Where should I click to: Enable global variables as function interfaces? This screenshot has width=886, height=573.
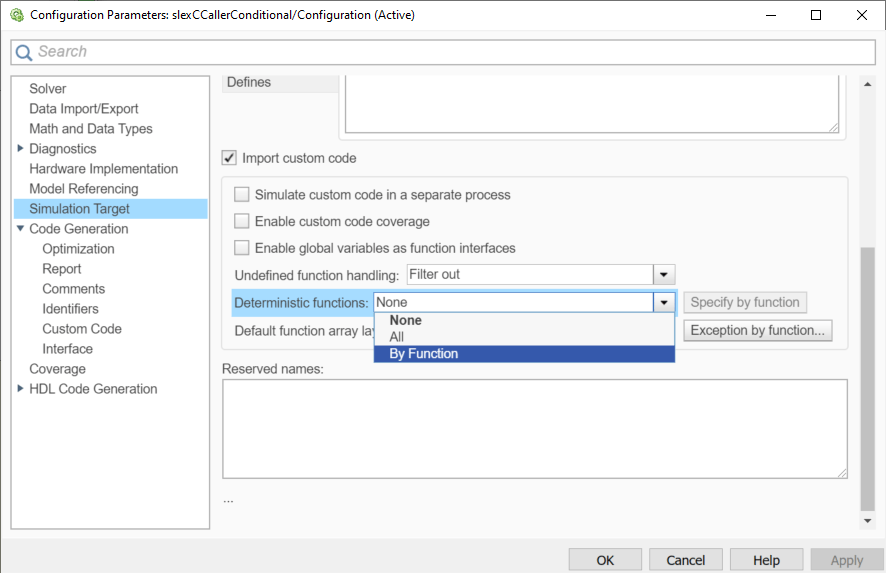(242, 248)
